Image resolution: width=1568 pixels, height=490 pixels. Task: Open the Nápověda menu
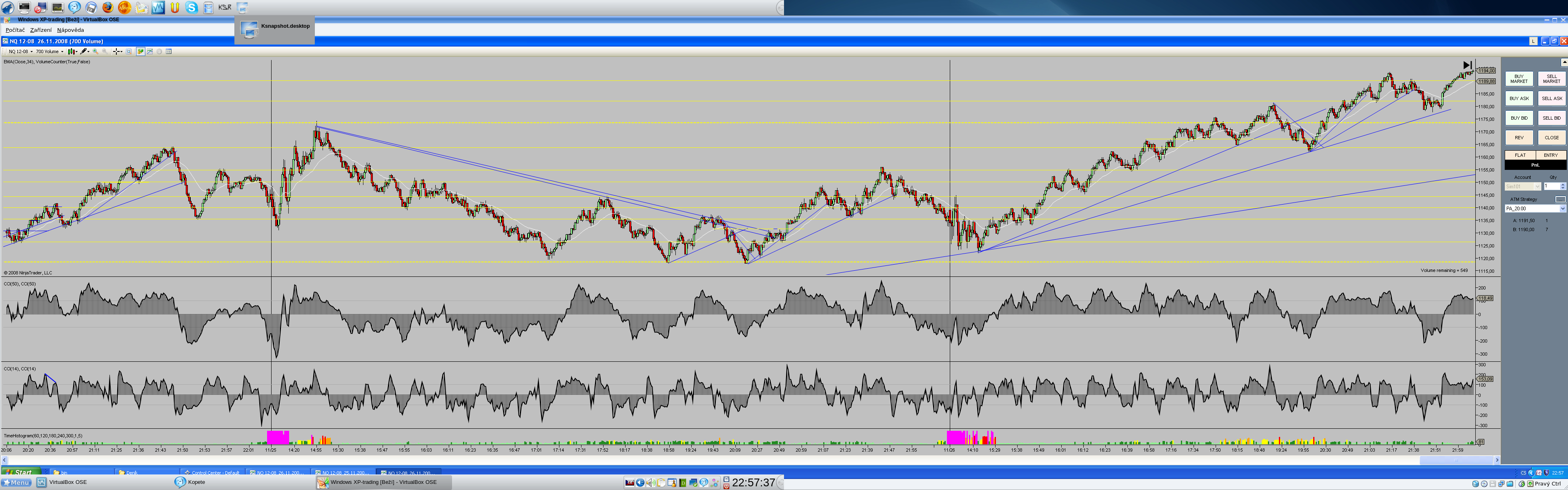point(71,30)
